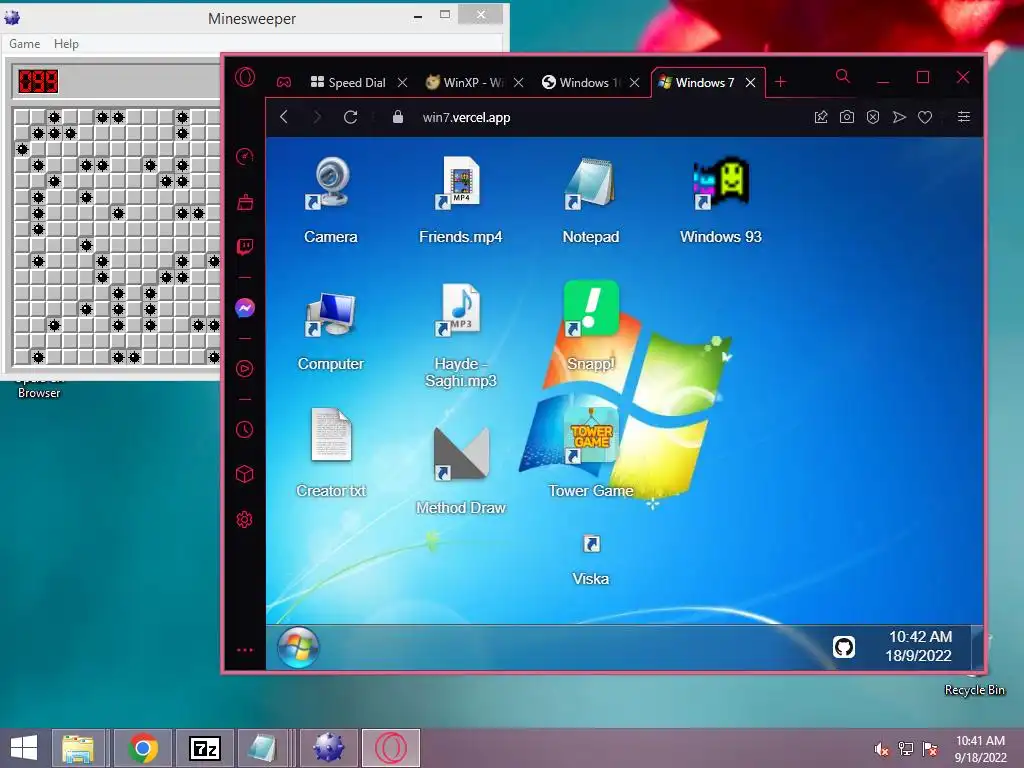
Task: Open the Opera GX main menu logo
Action: [x=245, y=78]
